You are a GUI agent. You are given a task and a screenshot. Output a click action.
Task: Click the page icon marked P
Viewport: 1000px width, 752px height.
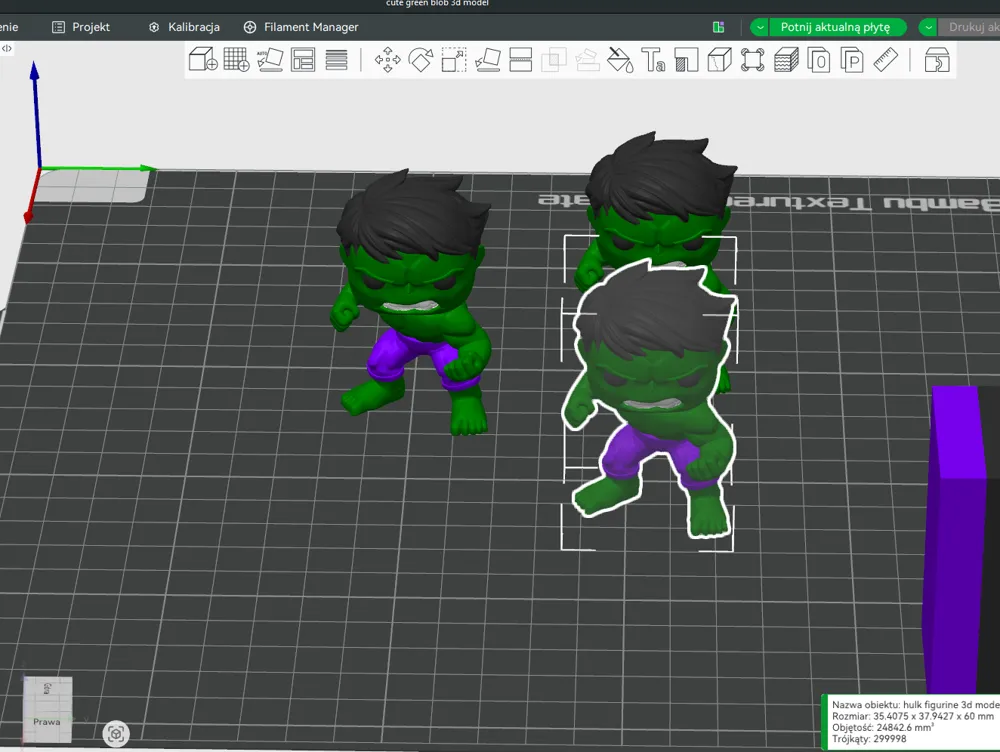pyautogui.click(x=852, y=60)
